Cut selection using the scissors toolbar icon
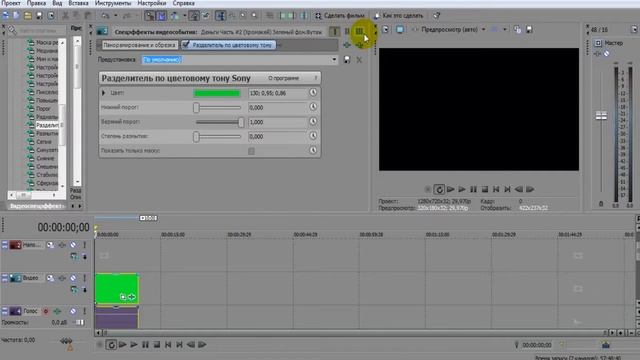Viewport: 640px width, 360px height. coord(65,16)
